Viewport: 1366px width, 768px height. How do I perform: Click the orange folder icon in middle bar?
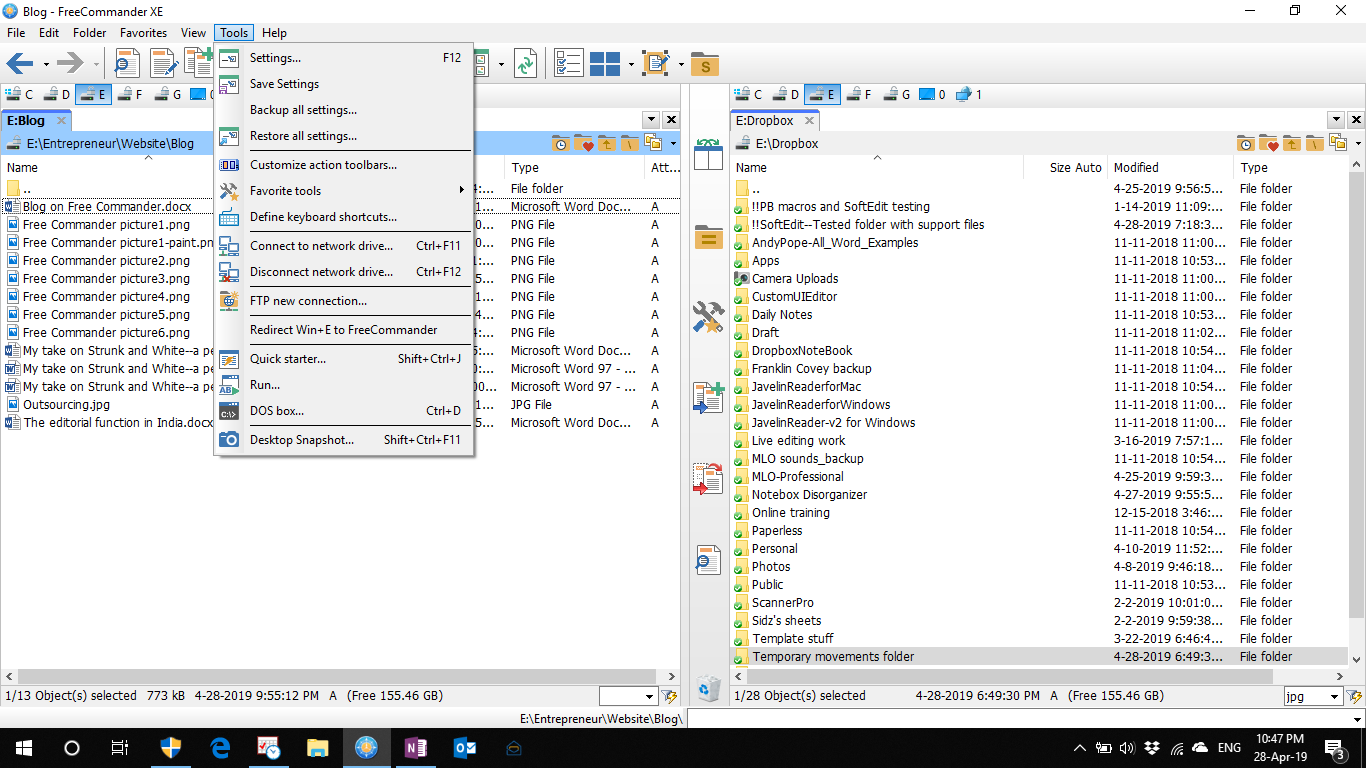[x=708, y=238]
